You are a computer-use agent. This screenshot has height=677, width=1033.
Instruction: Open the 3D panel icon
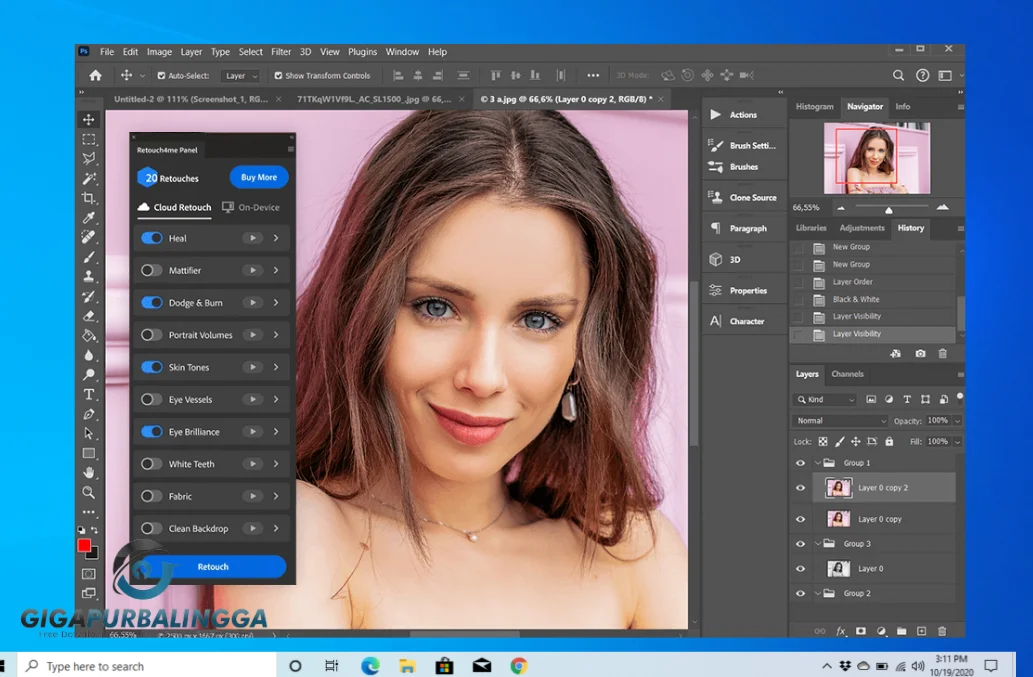[715, 259]
